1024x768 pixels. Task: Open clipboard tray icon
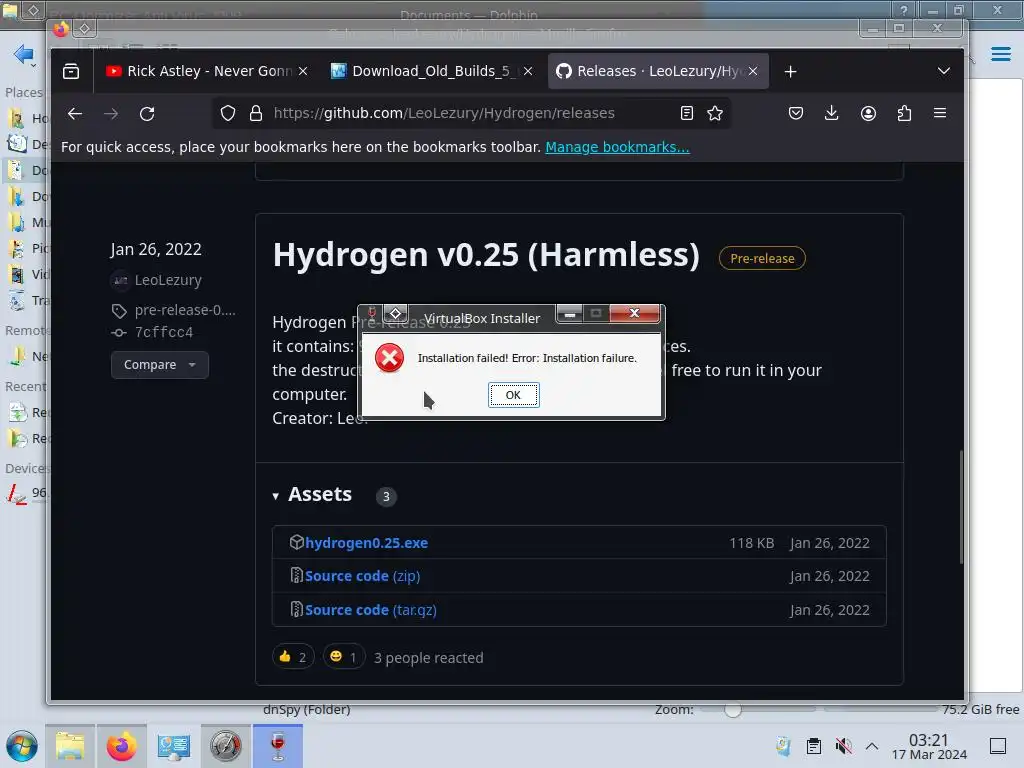tap(814, 746)
